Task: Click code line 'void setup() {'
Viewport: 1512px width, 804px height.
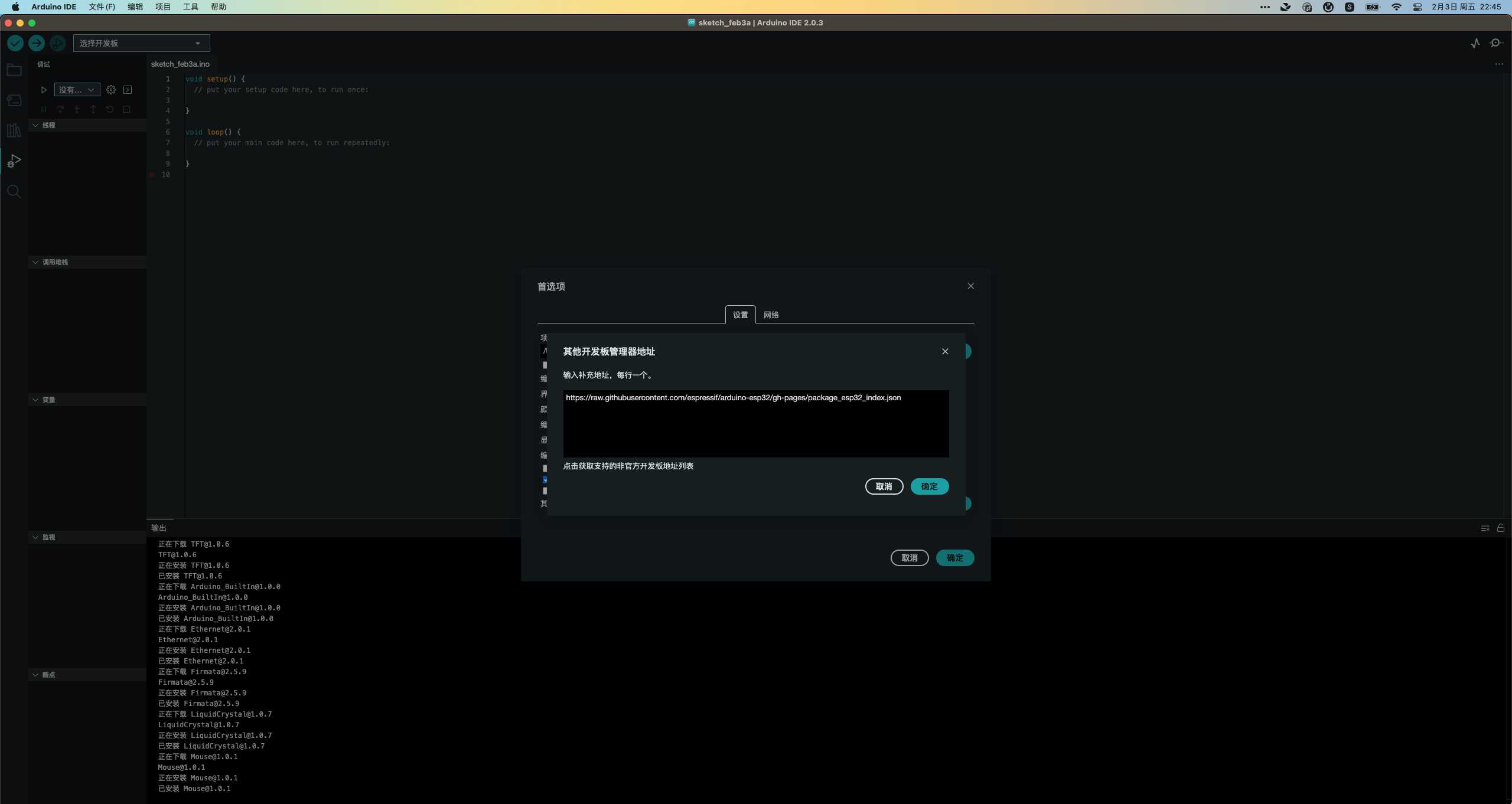Action: pyautogui.click(x=215, y=79)
